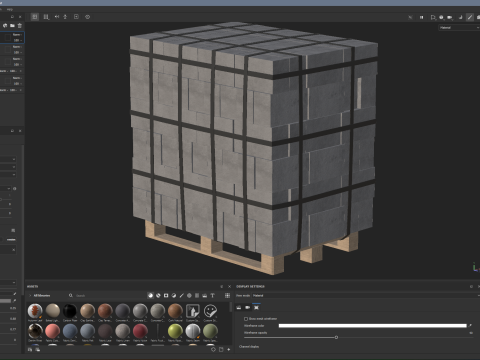Click the rotate/refresh icon in top toolbar
This screenshot has width=480, height=360.
point(88,17)
